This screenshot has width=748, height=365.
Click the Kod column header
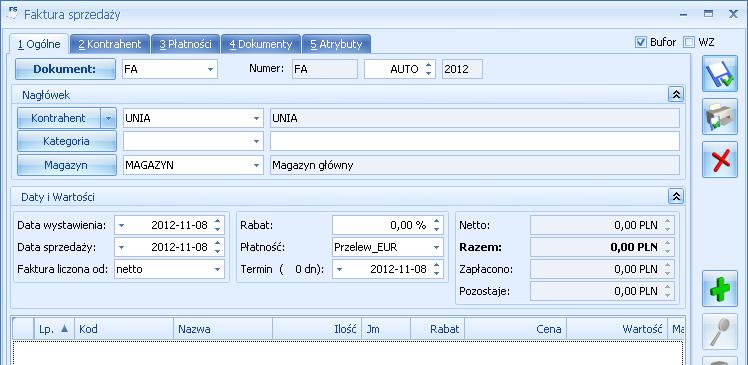(124, 329)
